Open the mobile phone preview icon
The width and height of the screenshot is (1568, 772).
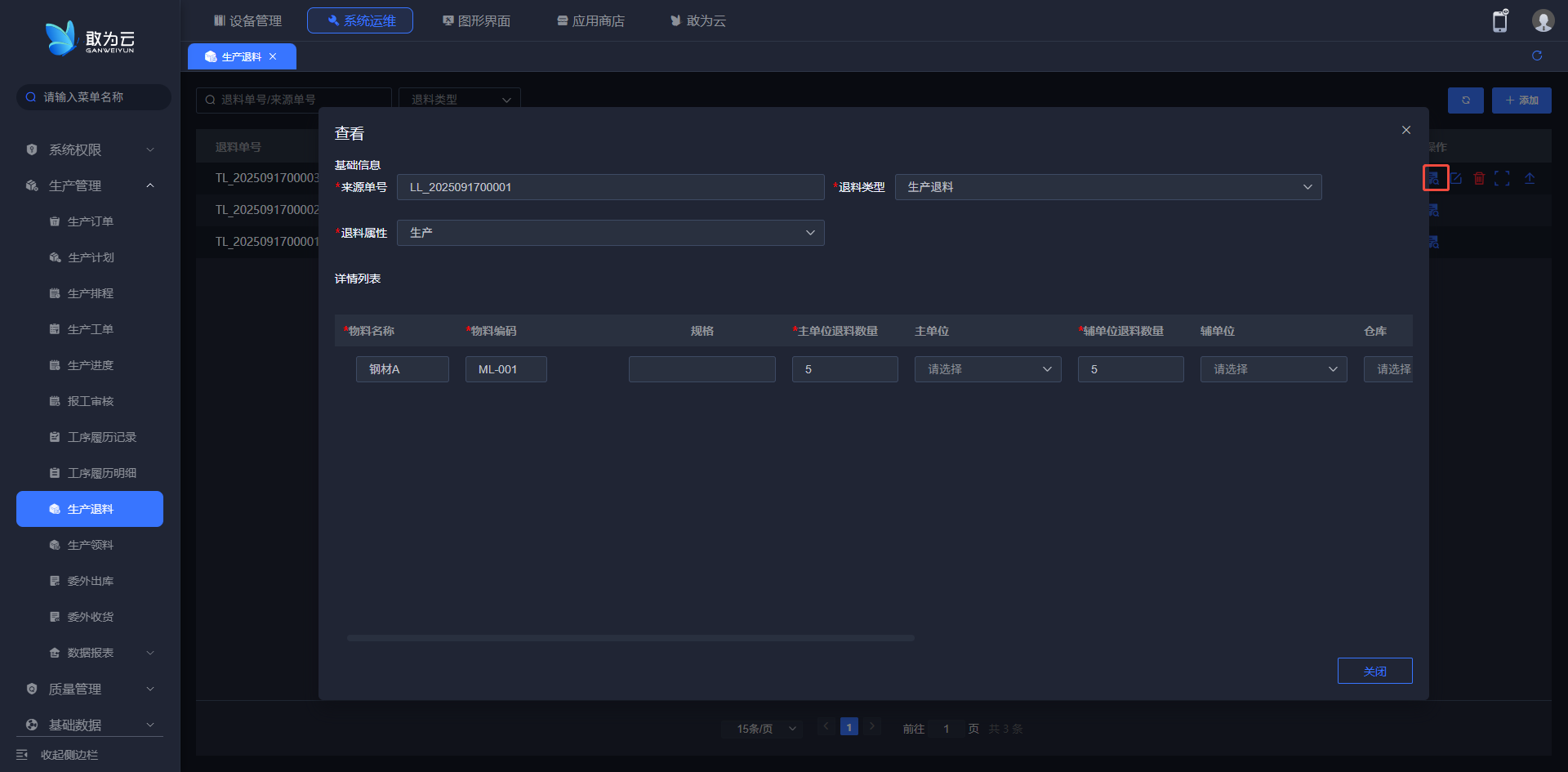tap(1499, 21)
